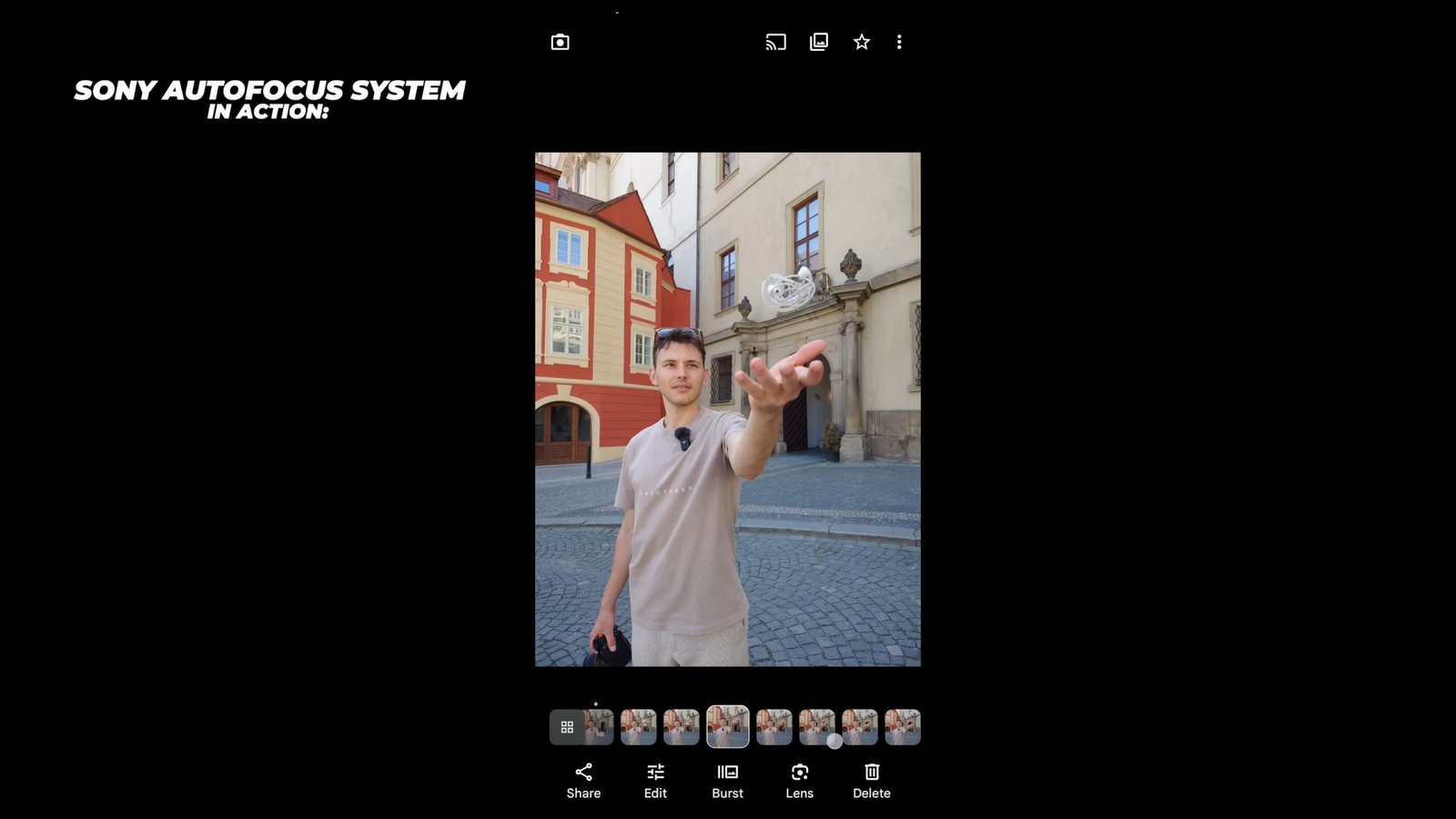Viewport: 1456px width, 819px height.
Task: Share the current photo
Action: pos(583,782)
